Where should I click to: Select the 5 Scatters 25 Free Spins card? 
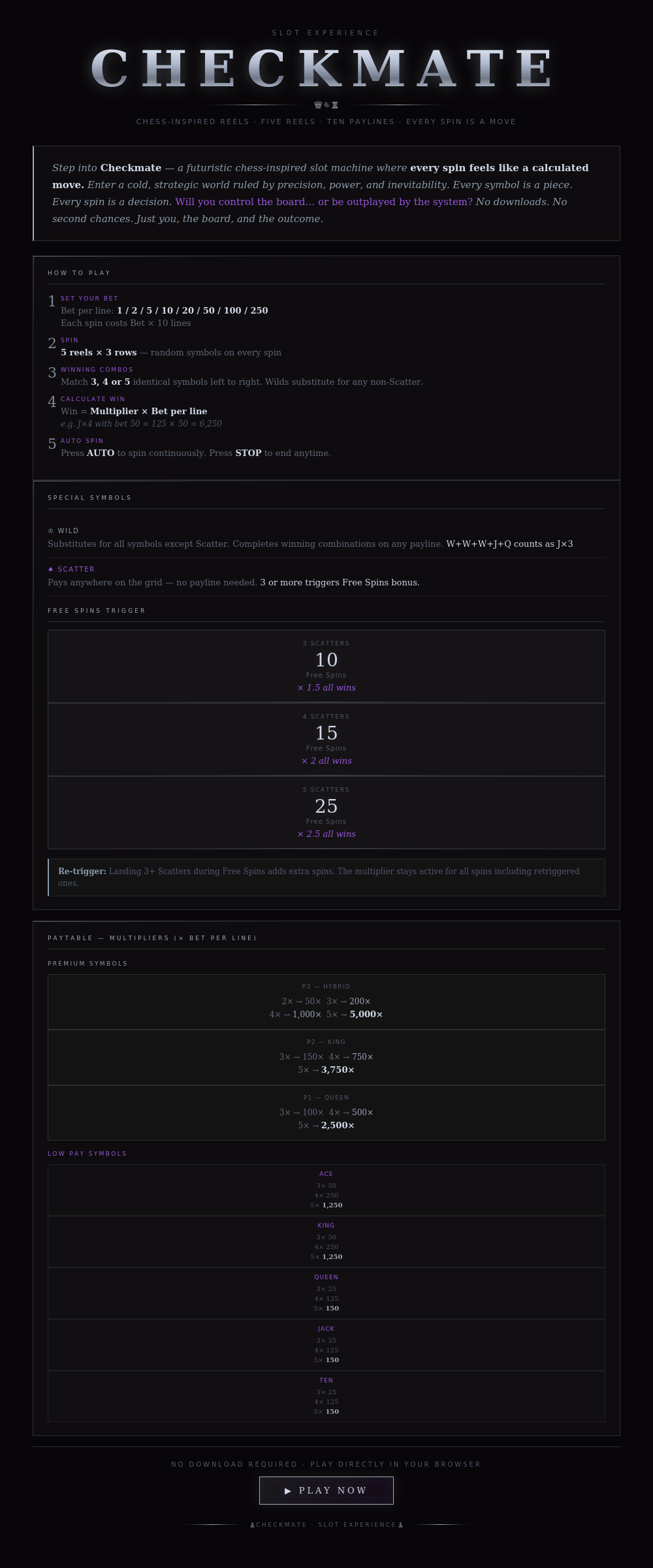(x=326, y=813)
